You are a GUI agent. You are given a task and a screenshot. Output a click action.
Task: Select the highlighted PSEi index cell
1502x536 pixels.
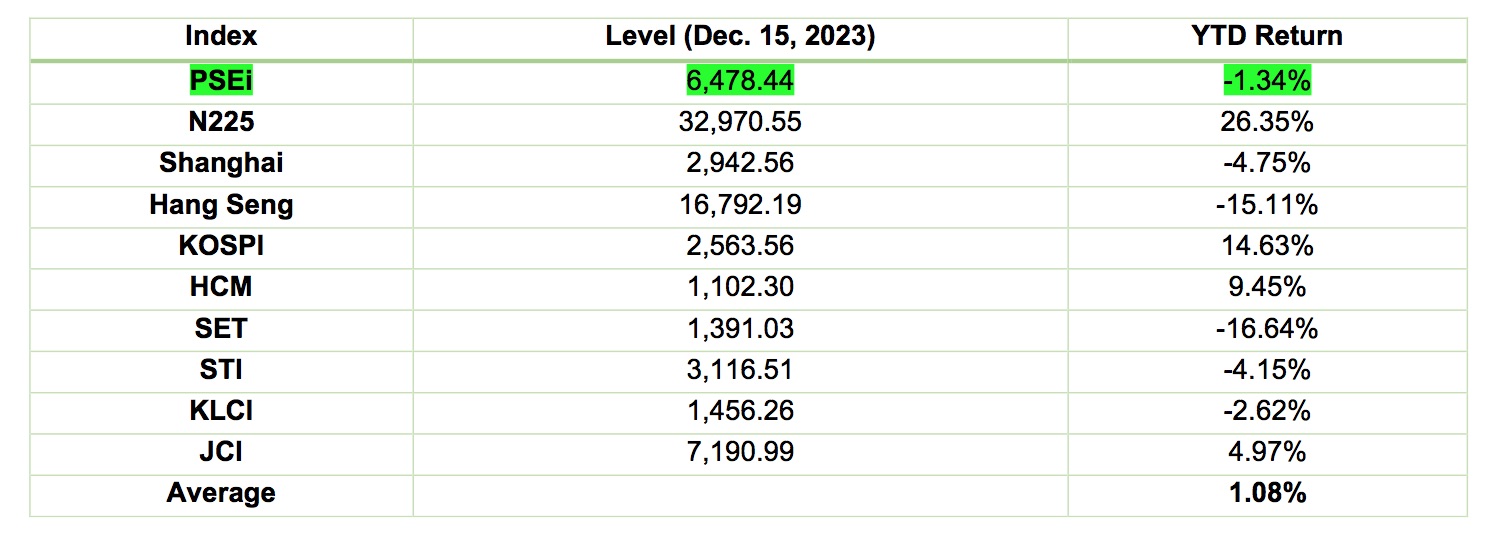pos(221,80)
